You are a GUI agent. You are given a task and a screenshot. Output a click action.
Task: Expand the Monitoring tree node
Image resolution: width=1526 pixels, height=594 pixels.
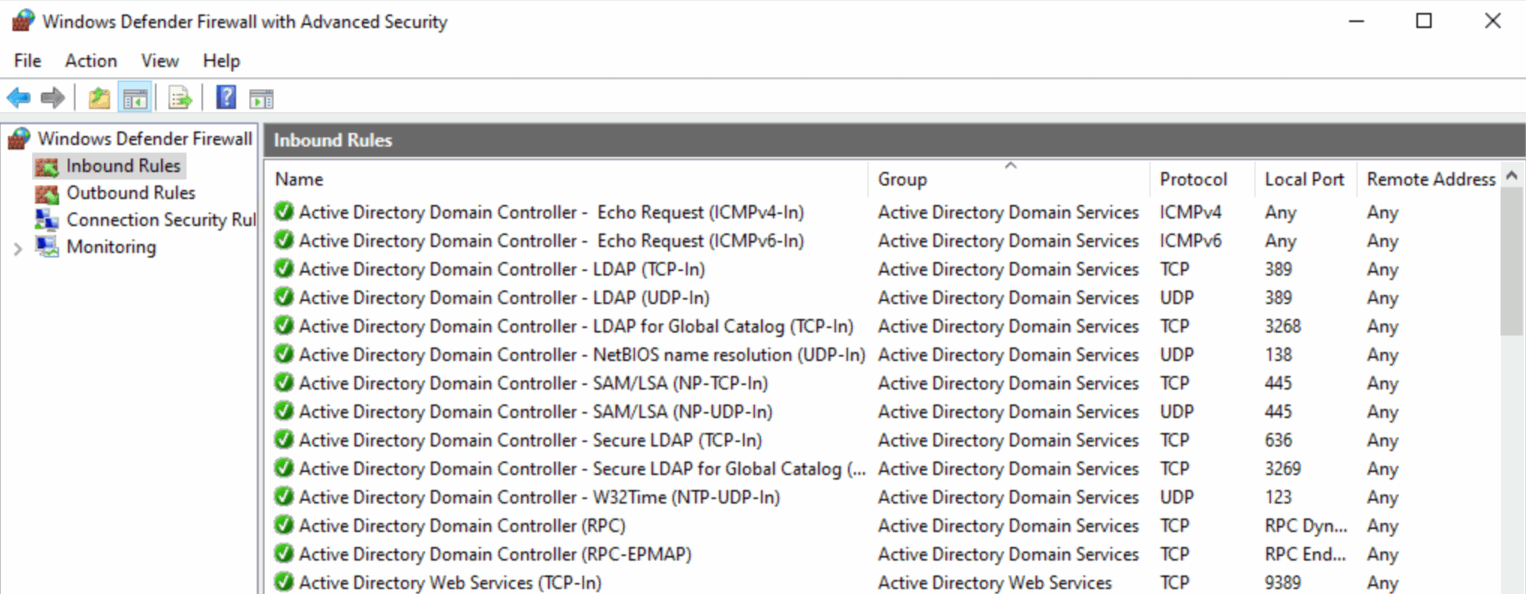point(18,248)
